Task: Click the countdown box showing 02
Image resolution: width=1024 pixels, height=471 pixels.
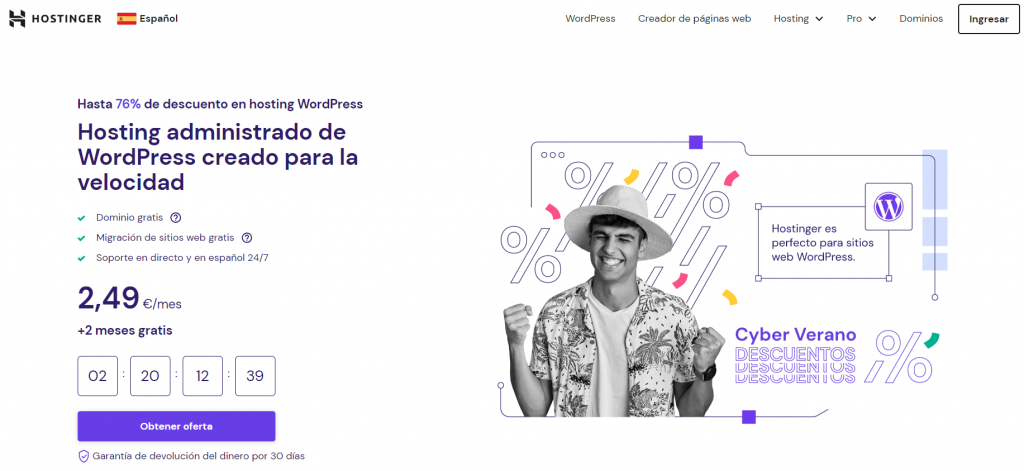Action: tap(98, 376)
